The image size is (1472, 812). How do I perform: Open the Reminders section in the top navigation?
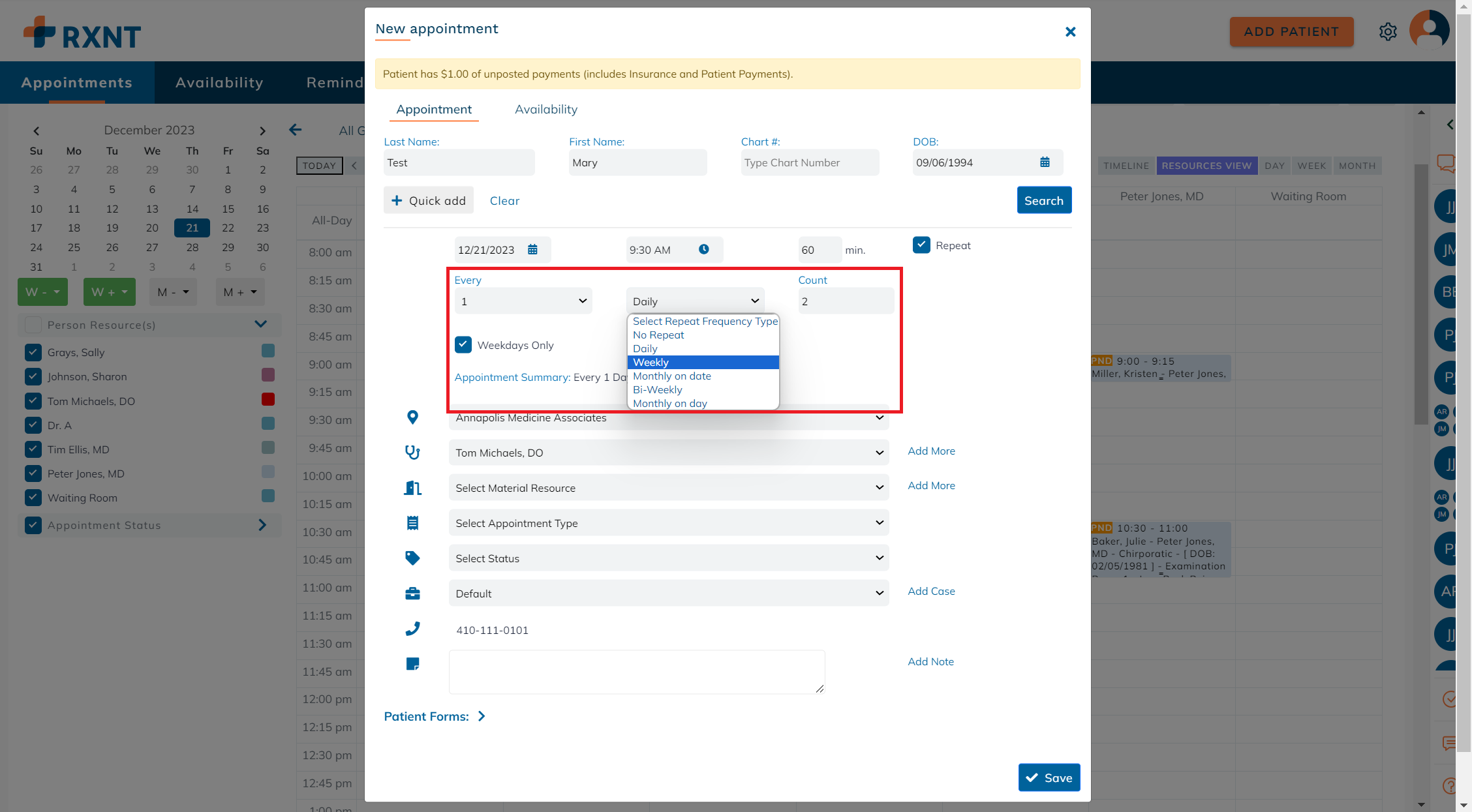click(335, 82)
